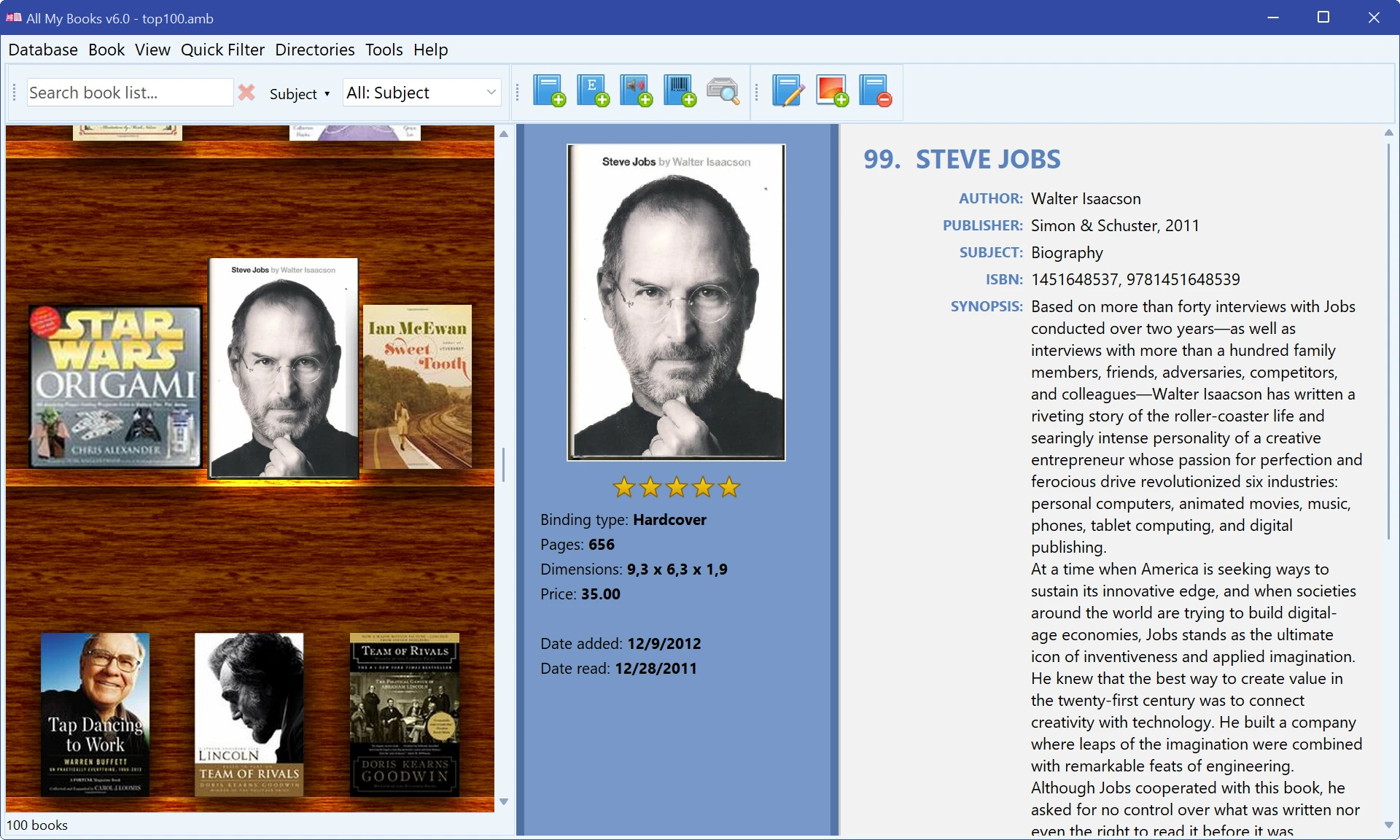The height and width of the screenshot is (840, 1400).
Task: Open the Tools menu
Action: [384, 50]
